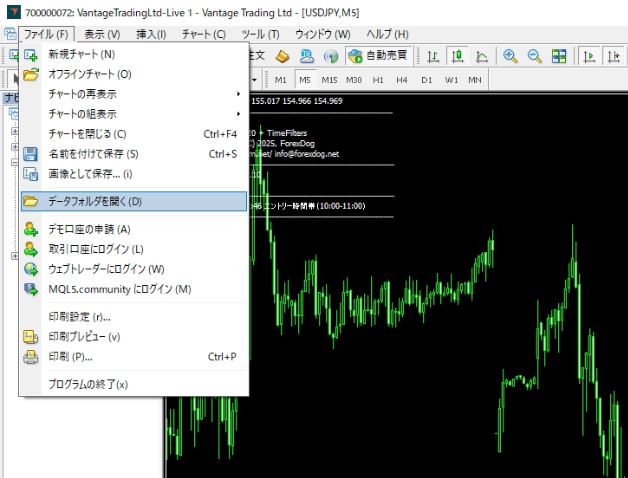
Task: Click the globe icon beside ウェブトレーダーにログイン
Action: [x=31, y=269]
